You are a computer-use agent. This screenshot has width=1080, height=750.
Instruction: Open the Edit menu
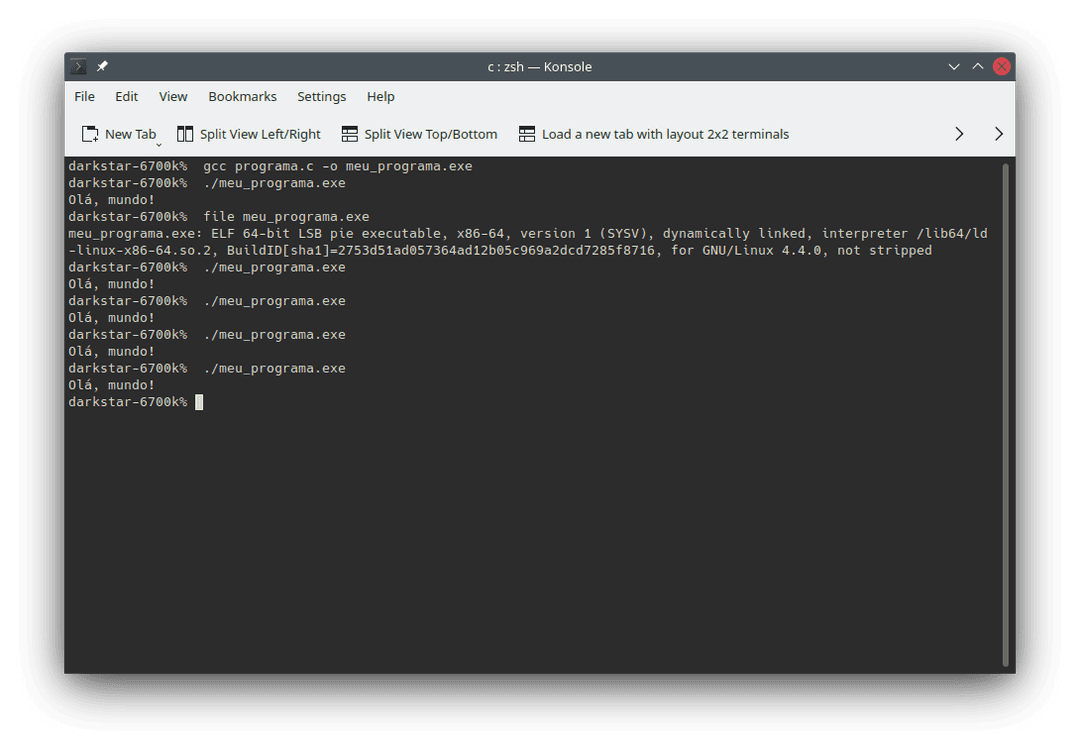click(x=126, y=96)
